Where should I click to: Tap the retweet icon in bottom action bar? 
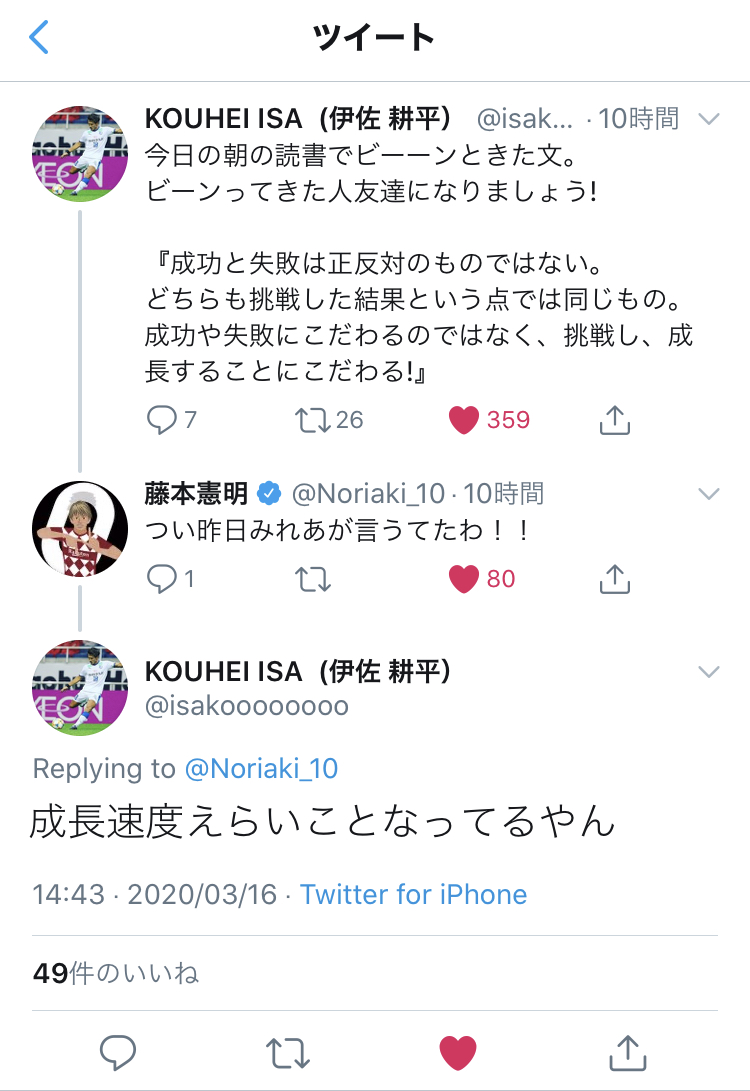click(x=288, y=1051)
